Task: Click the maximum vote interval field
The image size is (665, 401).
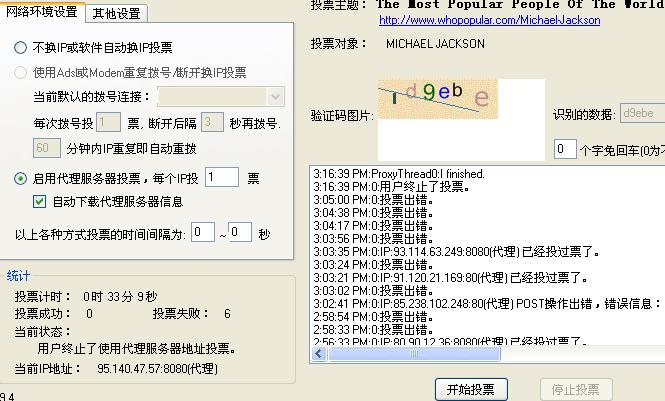Action: [x=239, y=232]
